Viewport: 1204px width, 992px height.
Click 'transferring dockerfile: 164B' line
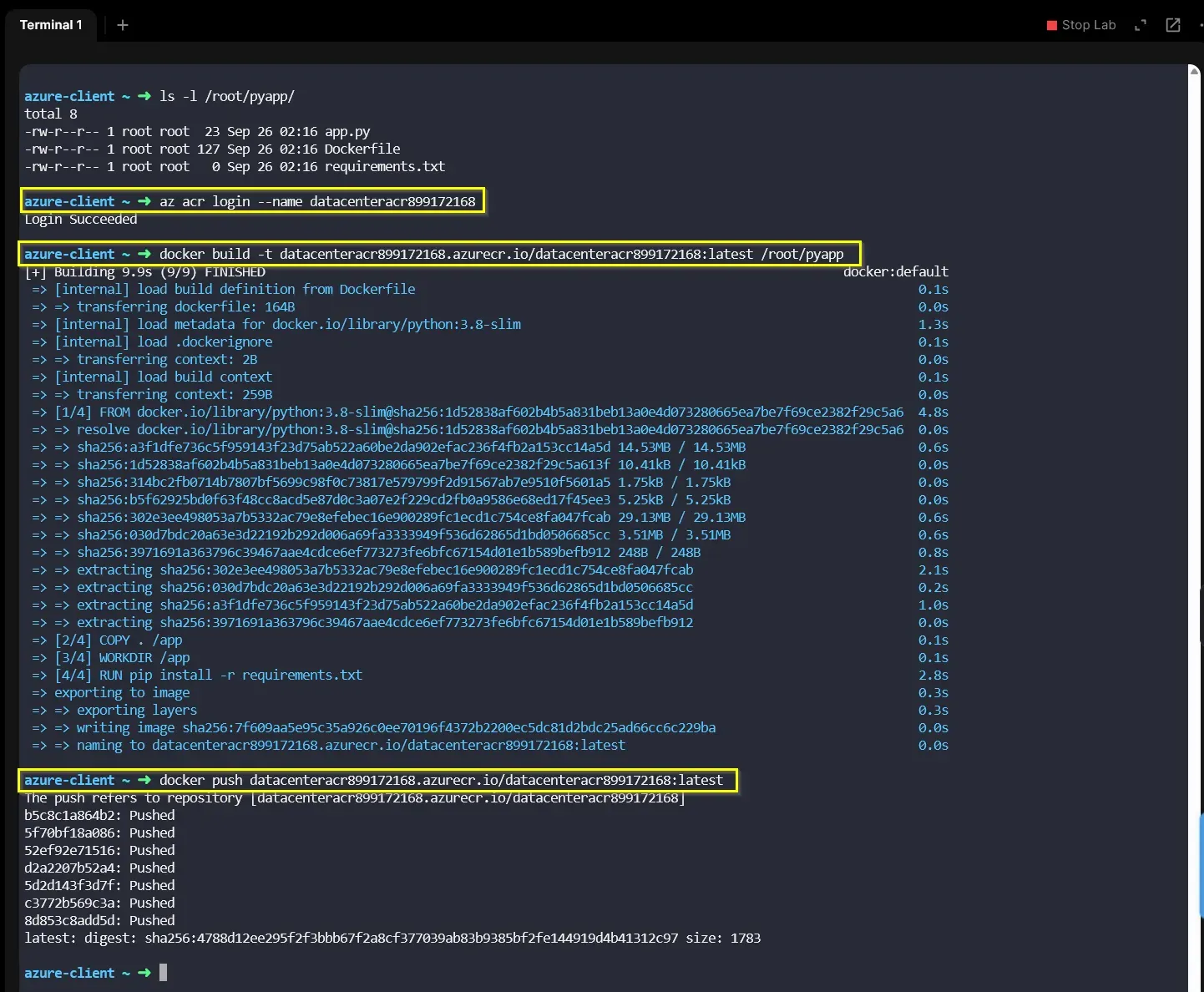[163, 306]
